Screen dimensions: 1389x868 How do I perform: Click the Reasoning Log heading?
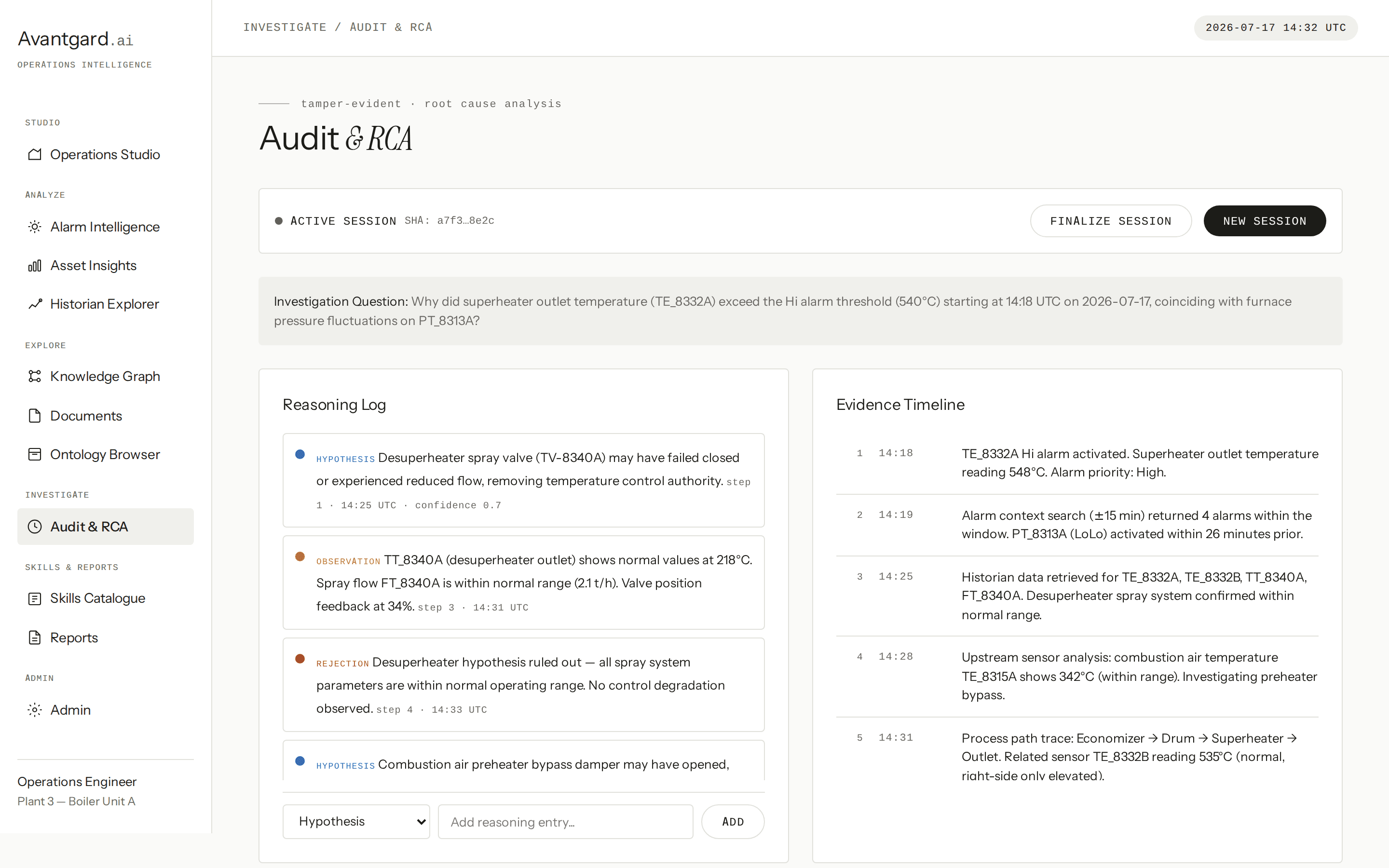334,405
